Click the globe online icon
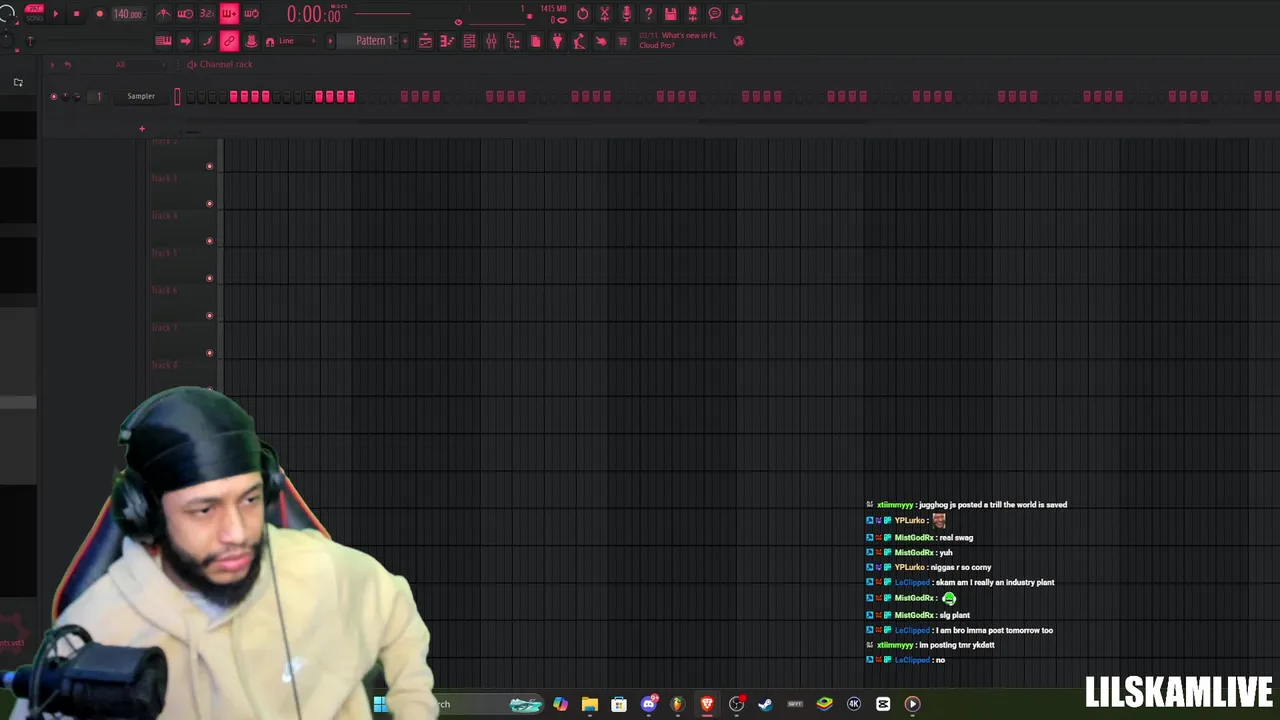The image size is (1280, 720). pos(739,41)
